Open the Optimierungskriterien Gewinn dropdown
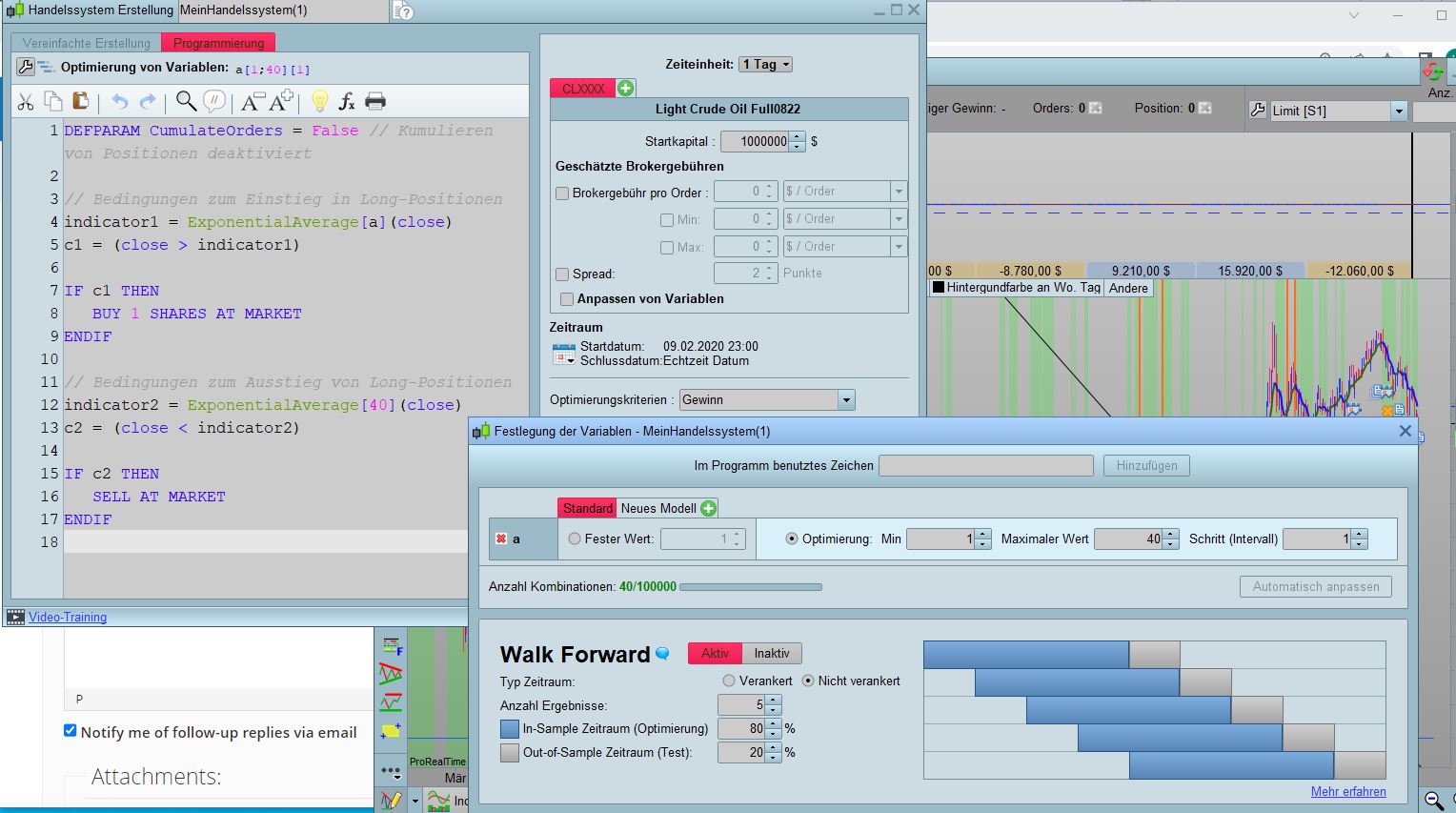 pos(766,400)
